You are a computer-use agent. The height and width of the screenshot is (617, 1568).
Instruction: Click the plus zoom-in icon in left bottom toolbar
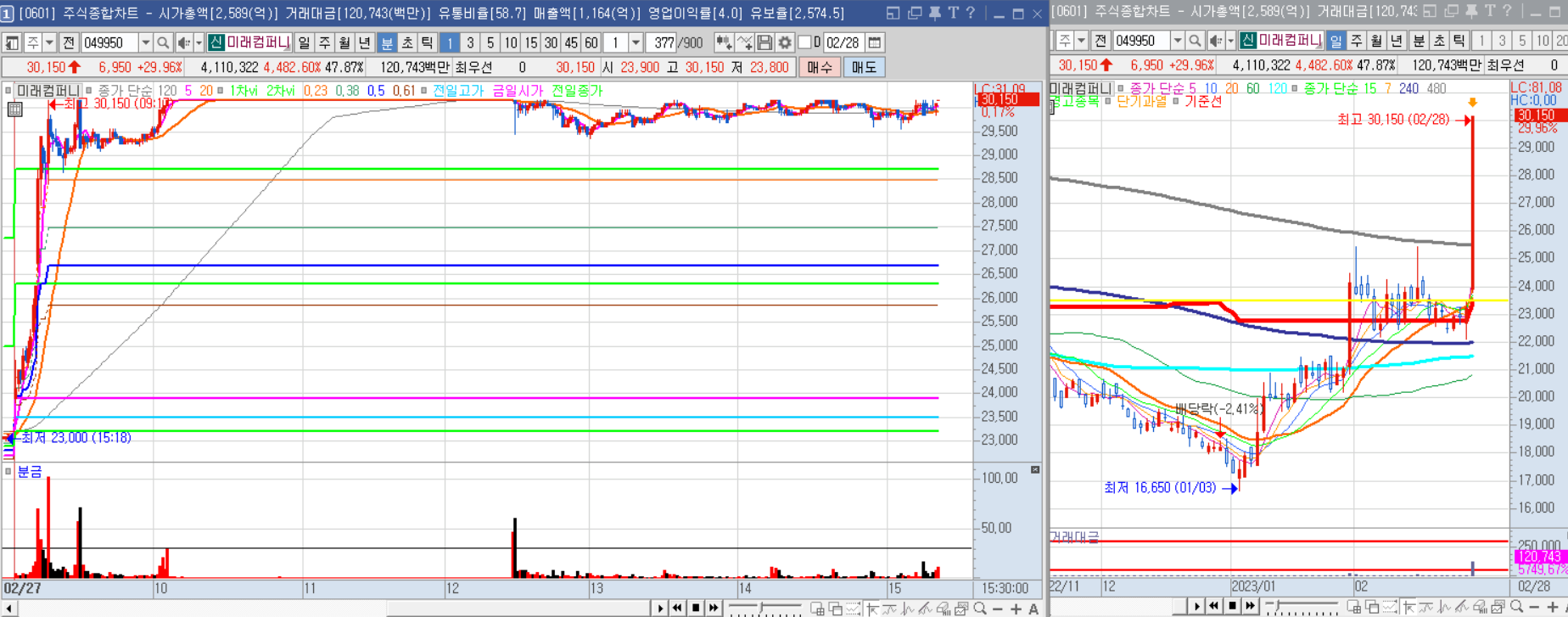[x=1016, y=609]
